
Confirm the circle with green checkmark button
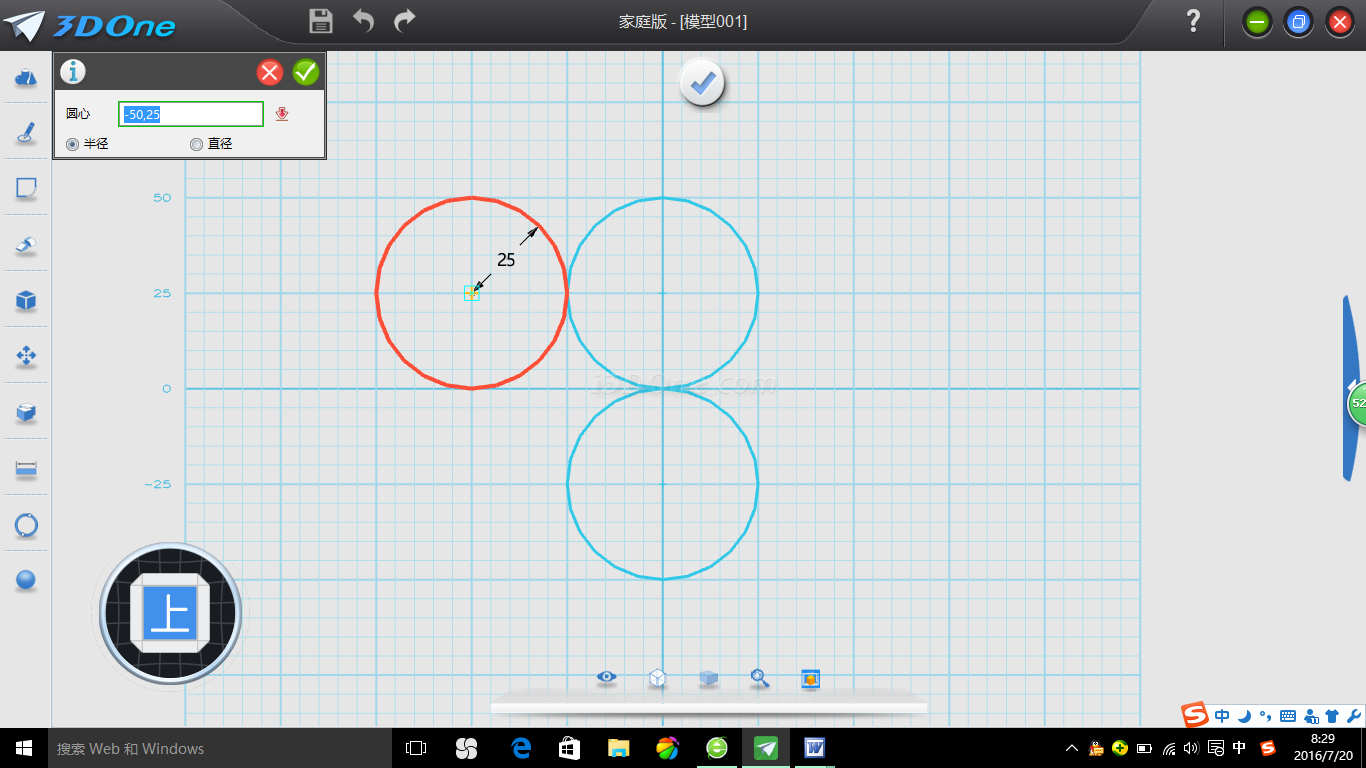[306, 72]
